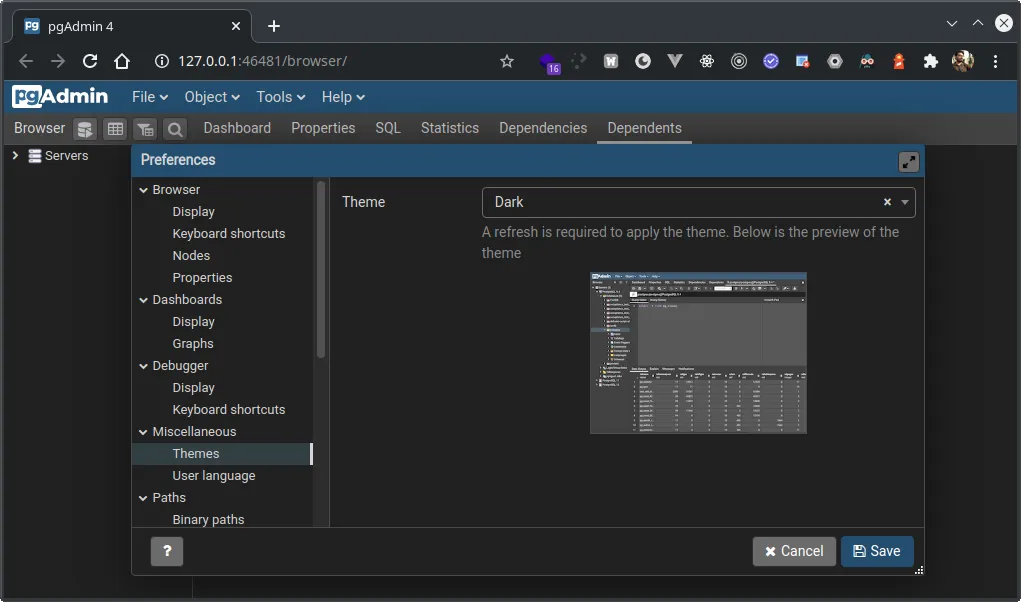
Task: Click the purple extension with 16 badge
Action: 549,62
